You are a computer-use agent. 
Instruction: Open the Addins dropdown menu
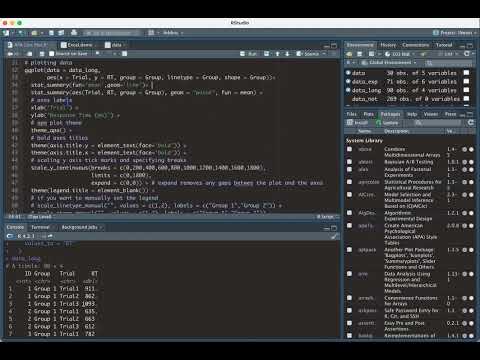point(173,33)
